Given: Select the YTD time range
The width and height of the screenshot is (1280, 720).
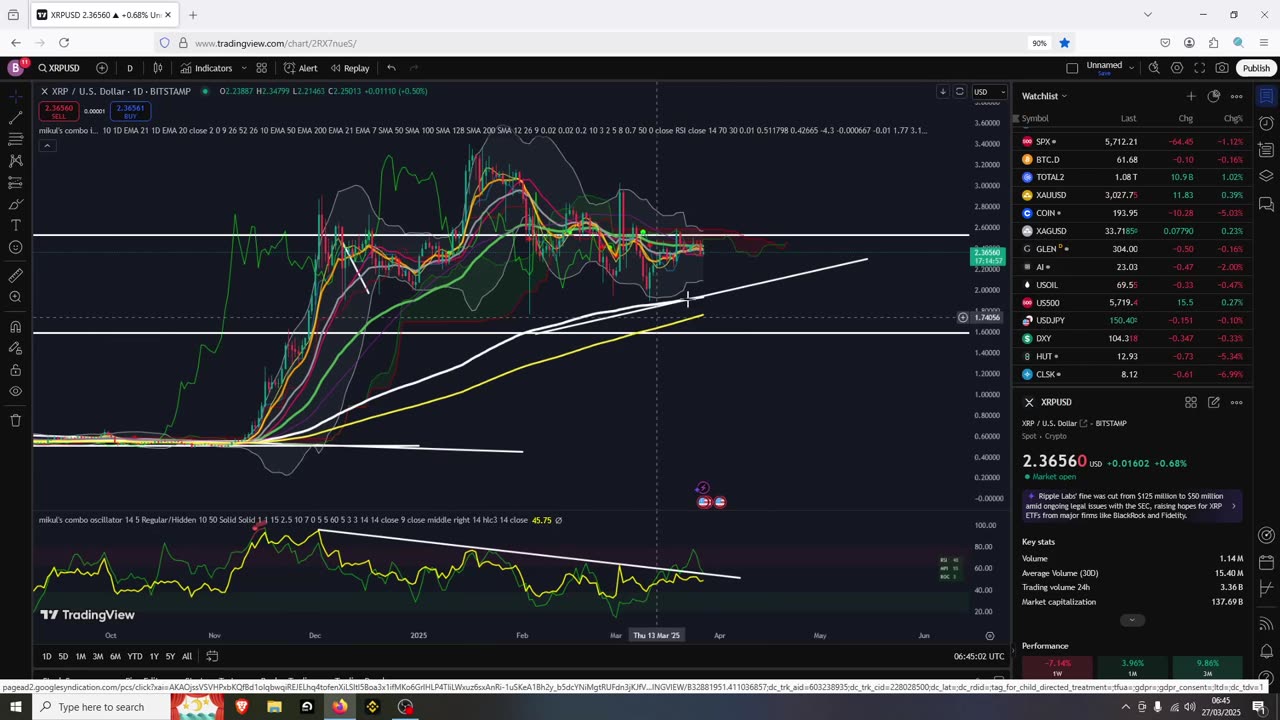Looking at the screenshot, I should point(134,656).
